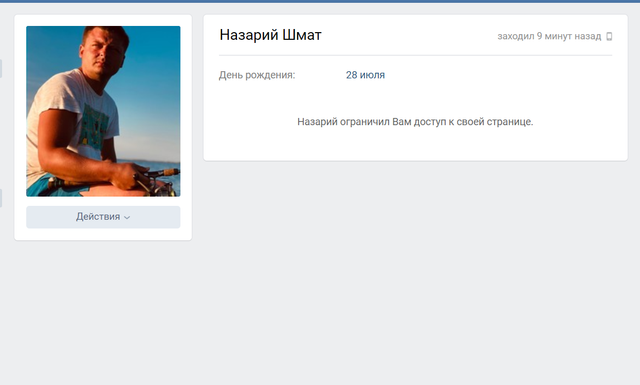Open the Действия dropdown button
This screenshot has width=640, height=385.
[103, 217]
